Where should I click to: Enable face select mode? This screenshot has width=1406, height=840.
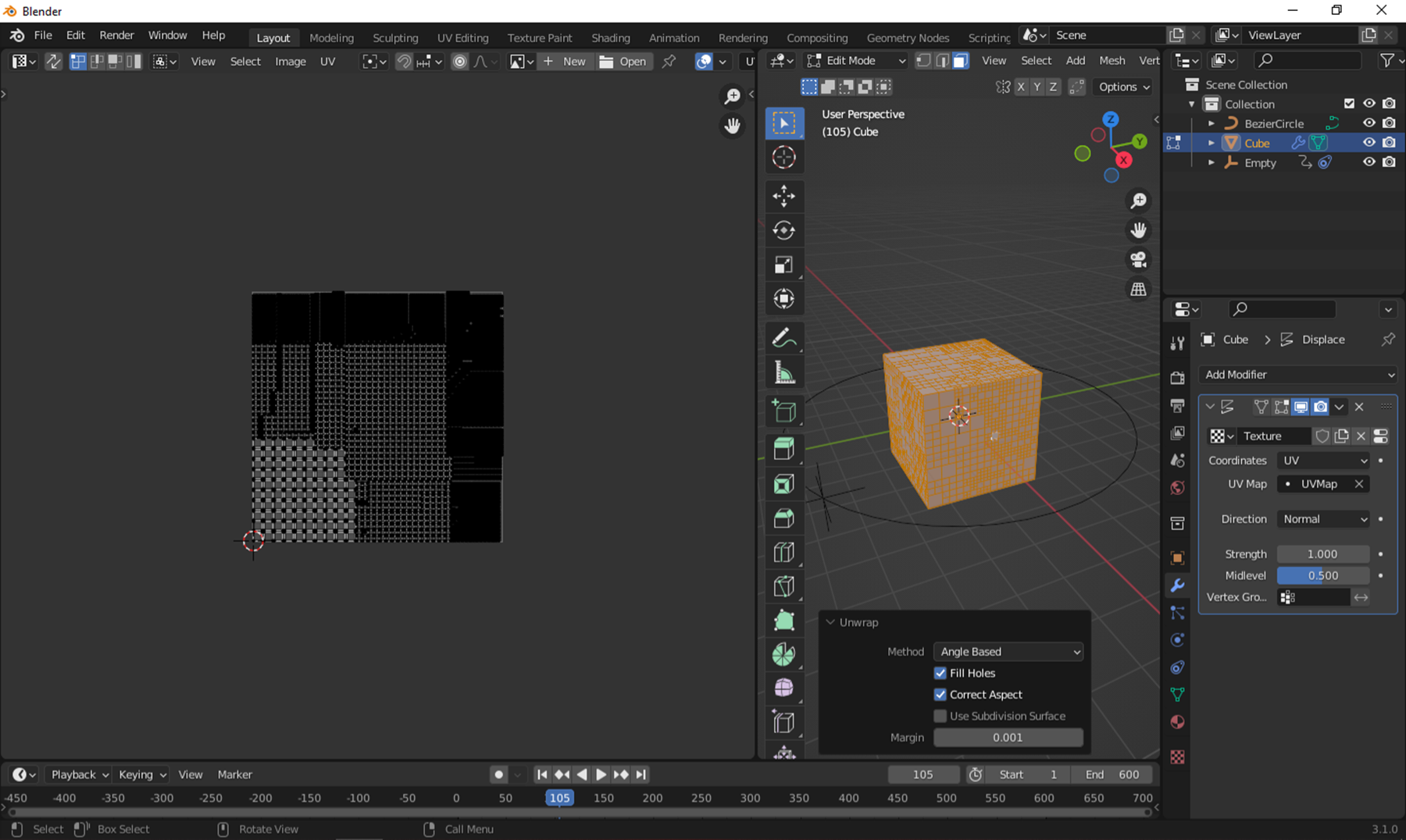coord(961,61)
